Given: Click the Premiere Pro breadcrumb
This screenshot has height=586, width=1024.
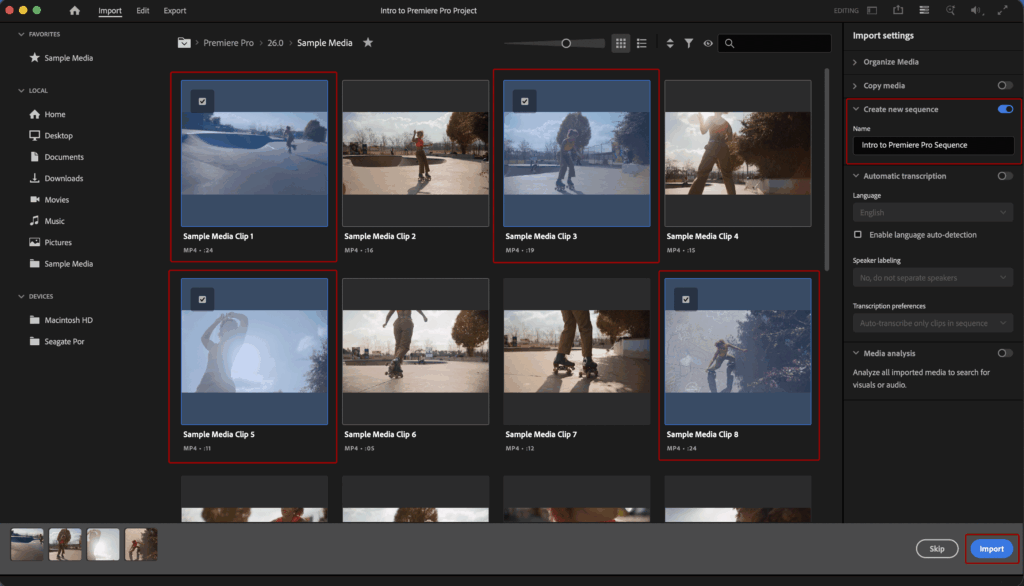Looking at the screenshot, I should click(x=228, y=42).
